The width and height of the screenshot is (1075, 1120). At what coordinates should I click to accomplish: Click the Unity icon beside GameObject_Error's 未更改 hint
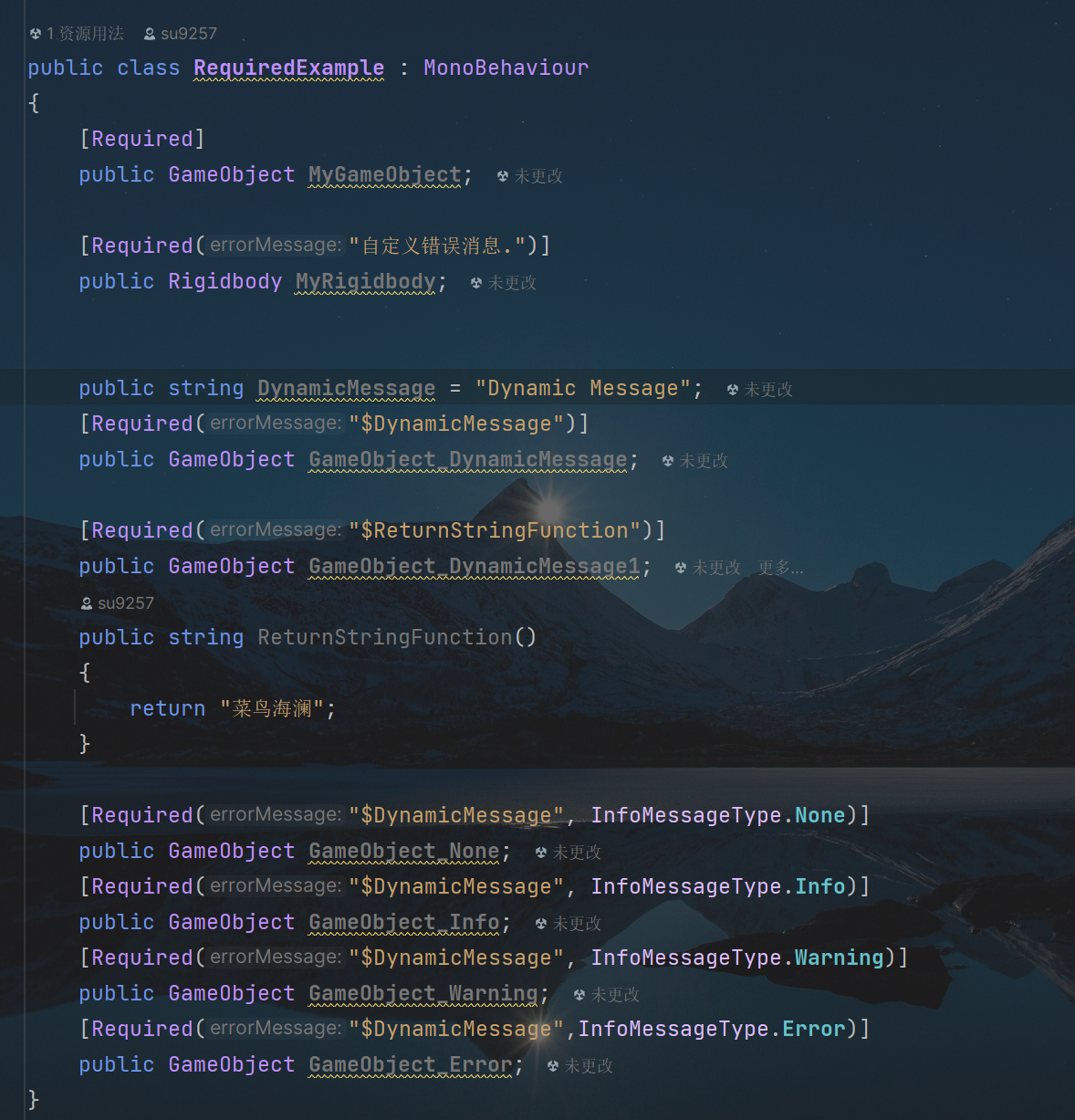click(553, 1066)
